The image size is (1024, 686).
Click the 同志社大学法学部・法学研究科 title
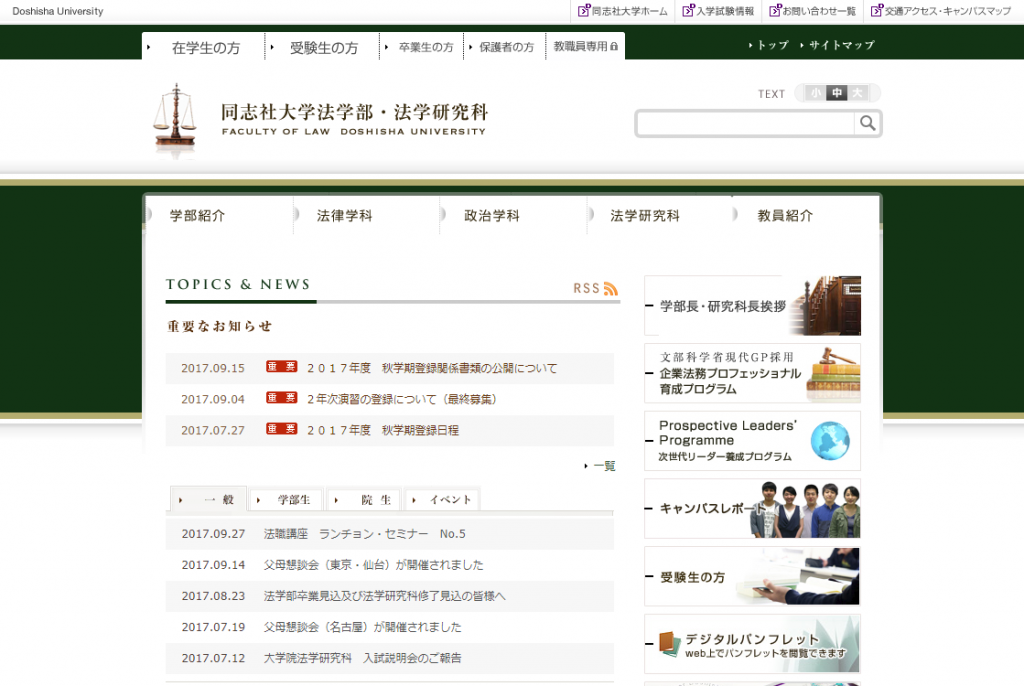(354, 112)
